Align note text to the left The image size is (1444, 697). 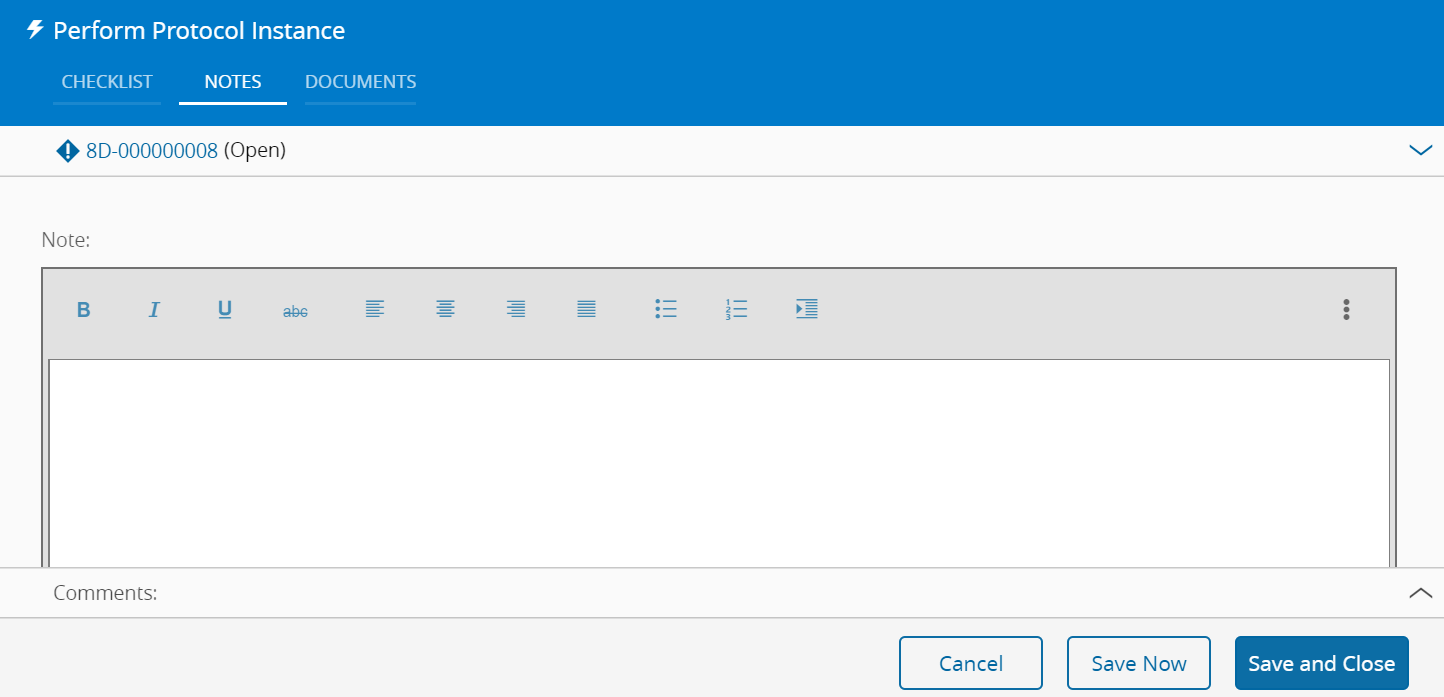click(x=375, y=310)
